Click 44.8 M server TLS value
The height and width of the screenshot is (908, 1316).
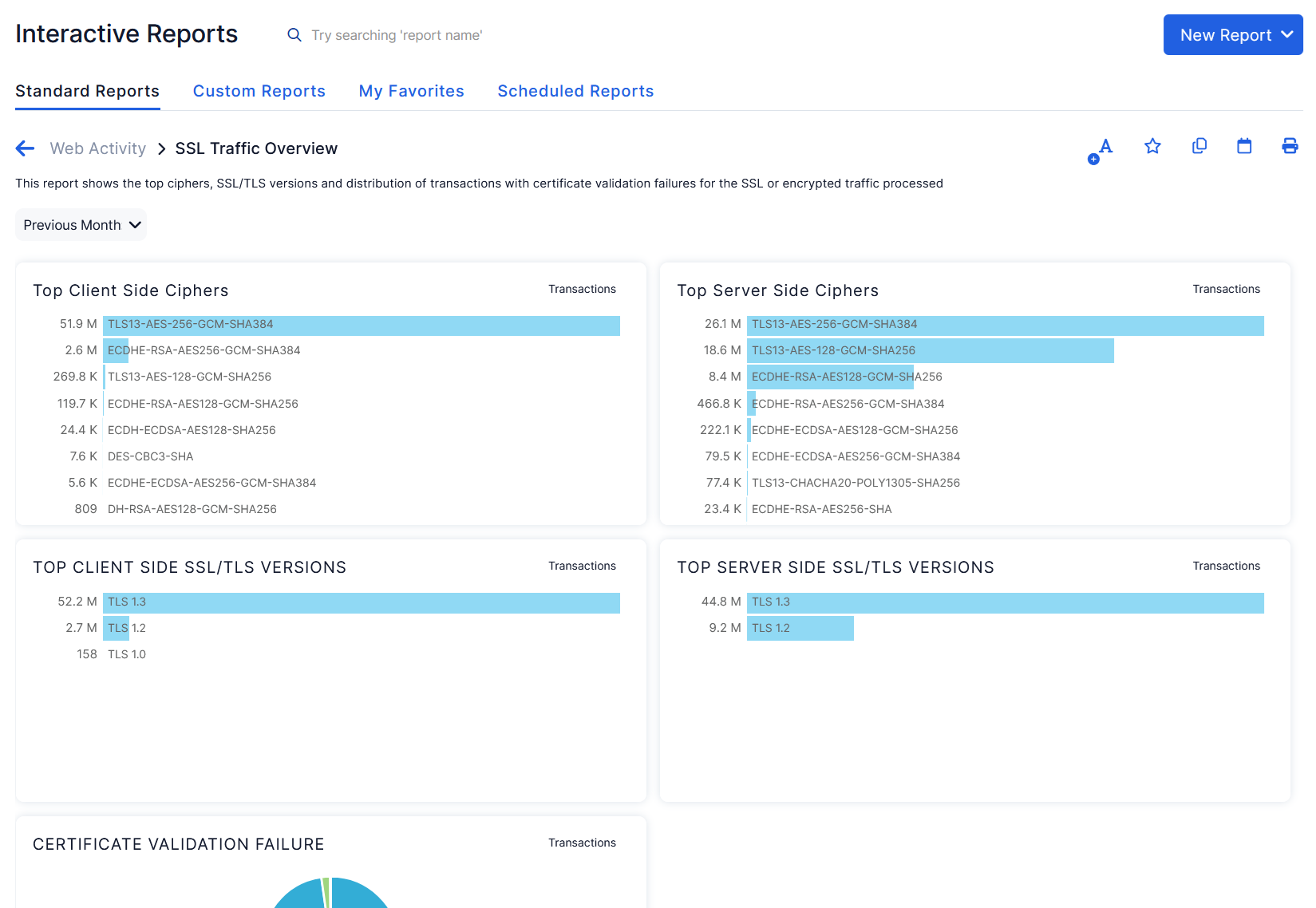click(x=721, y=602)
